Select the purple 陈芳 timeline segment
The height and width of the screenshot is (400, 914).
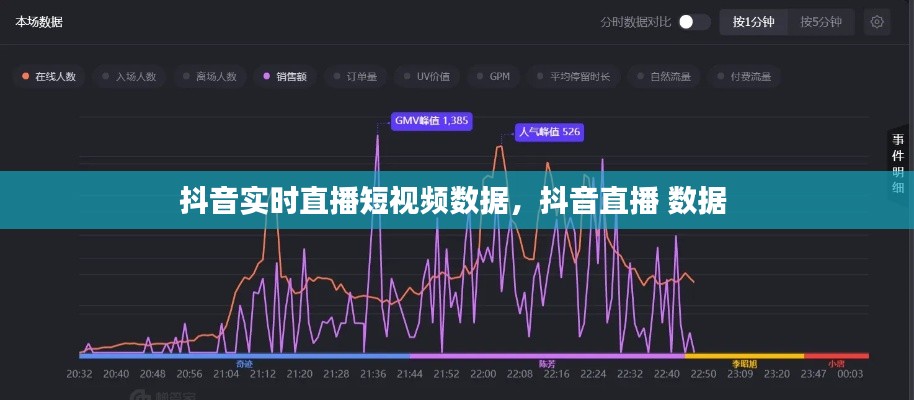(x=547, y=356)
